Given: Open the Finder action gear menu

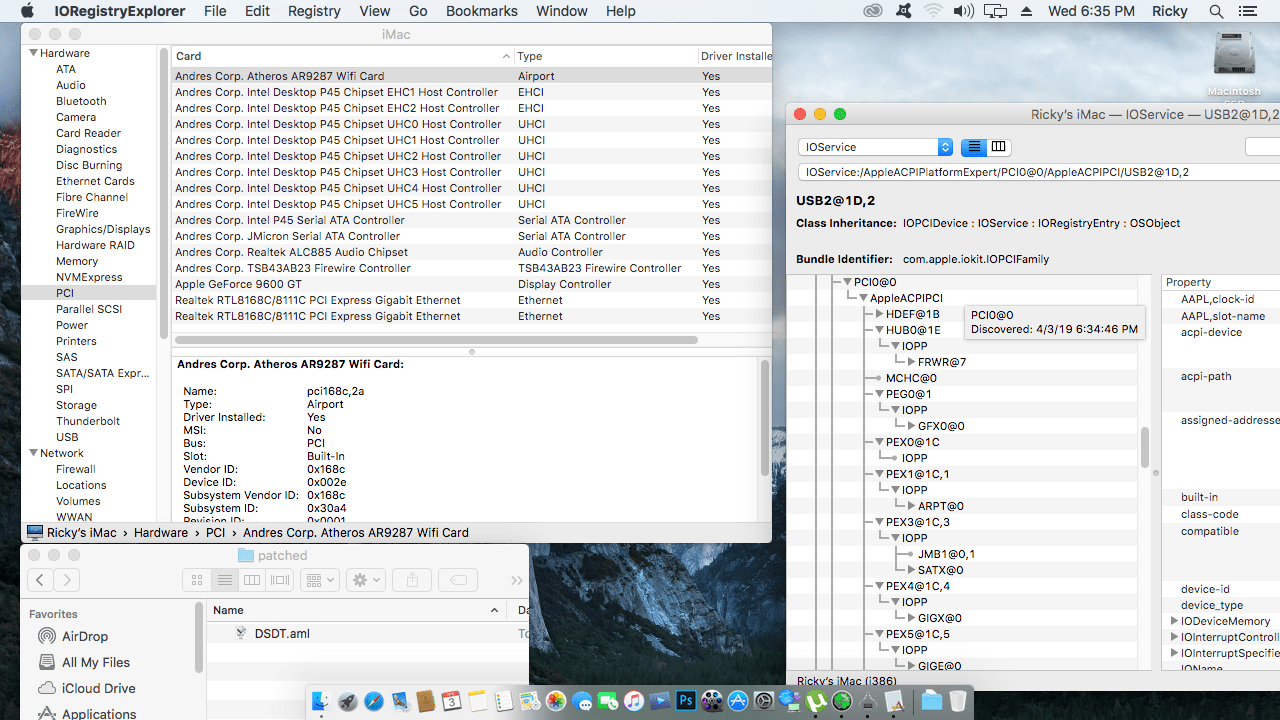Looking at the screenshot, I should 366,580.
